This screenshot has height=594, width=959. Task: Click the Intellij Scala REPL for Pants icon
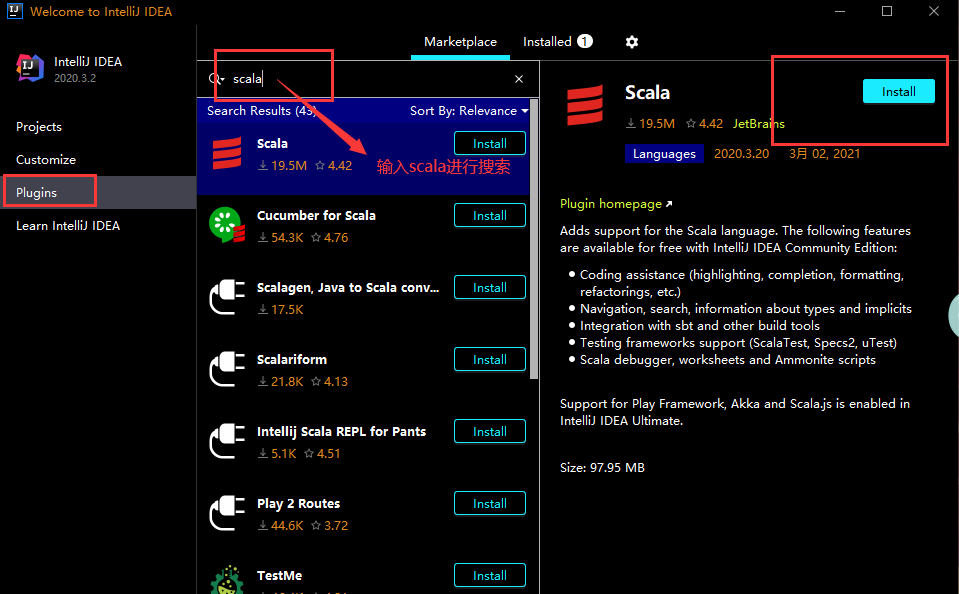227,441
